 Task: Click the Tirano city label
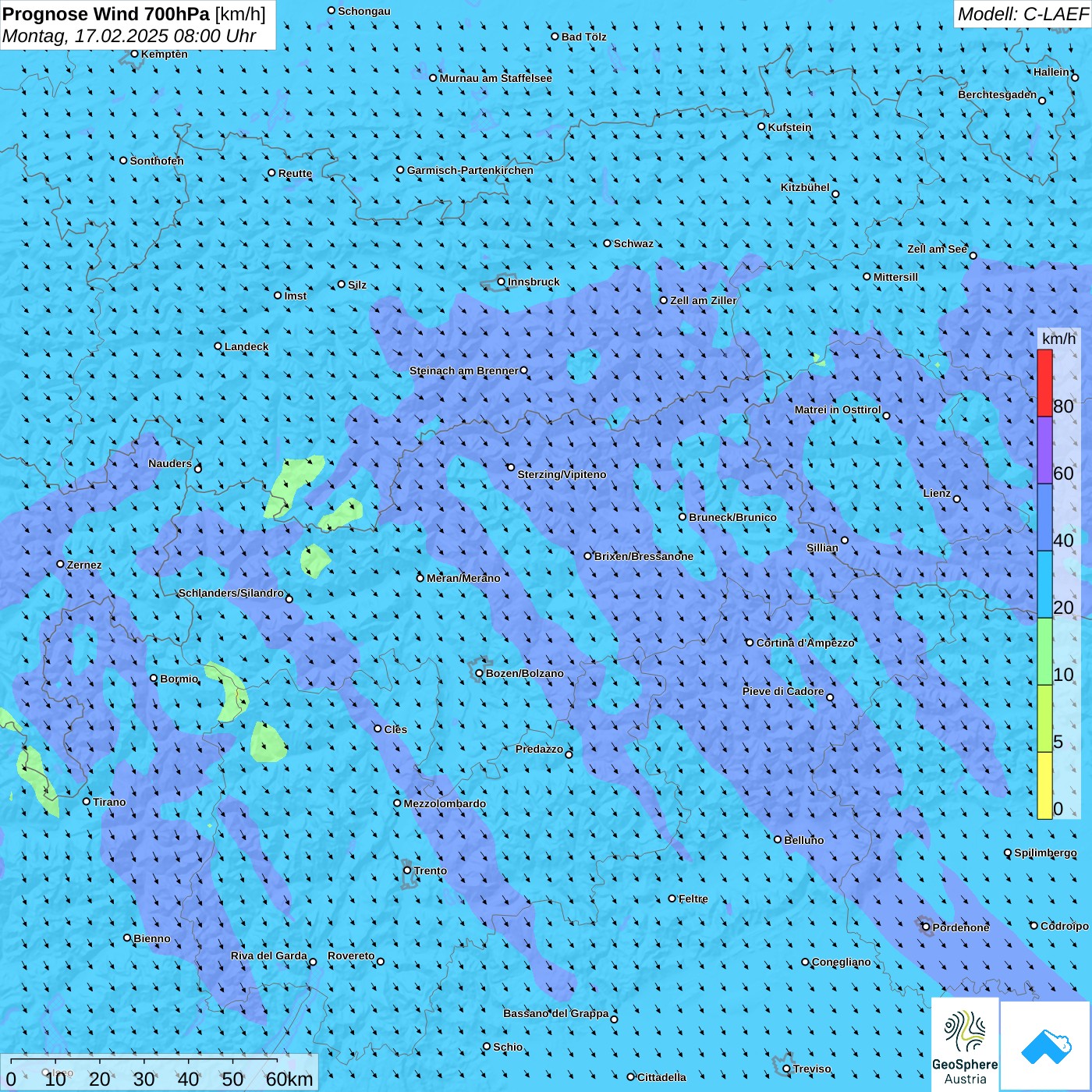click(x=109, y=802)
